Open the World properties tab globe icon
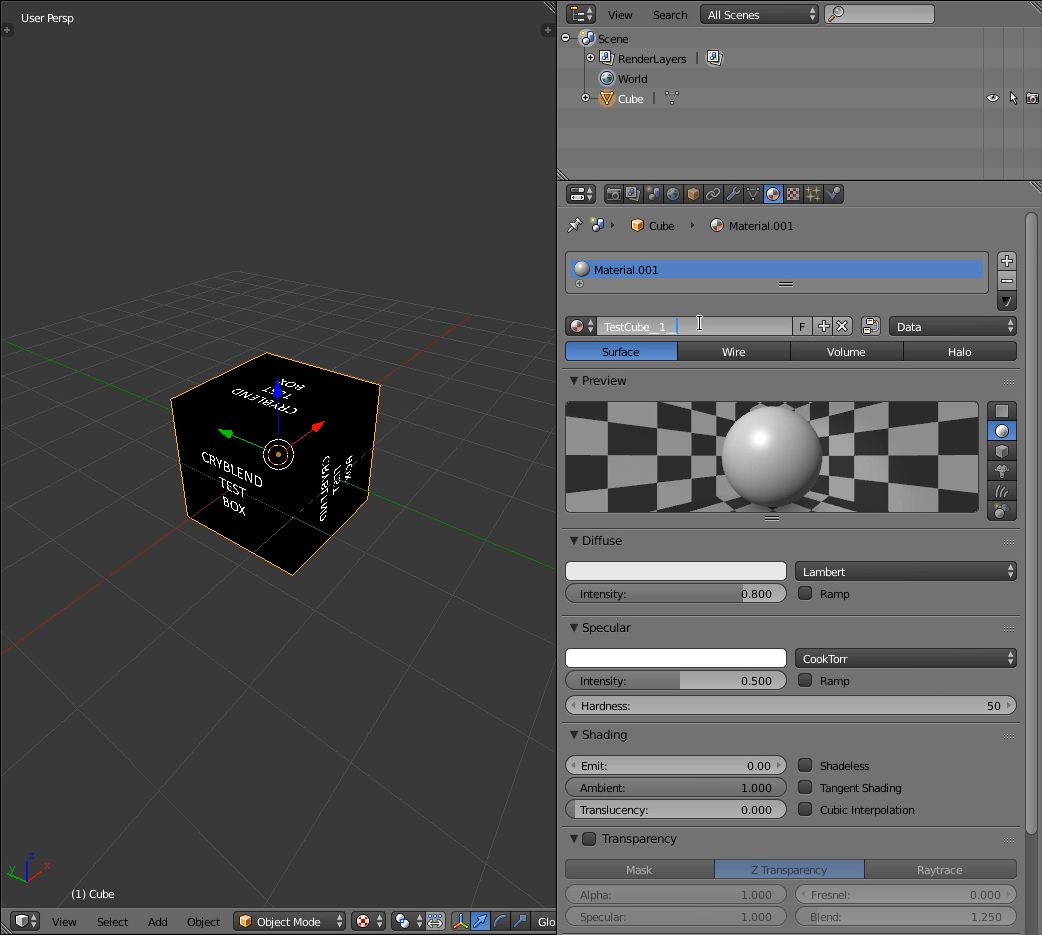 click(x=673, y=194)
